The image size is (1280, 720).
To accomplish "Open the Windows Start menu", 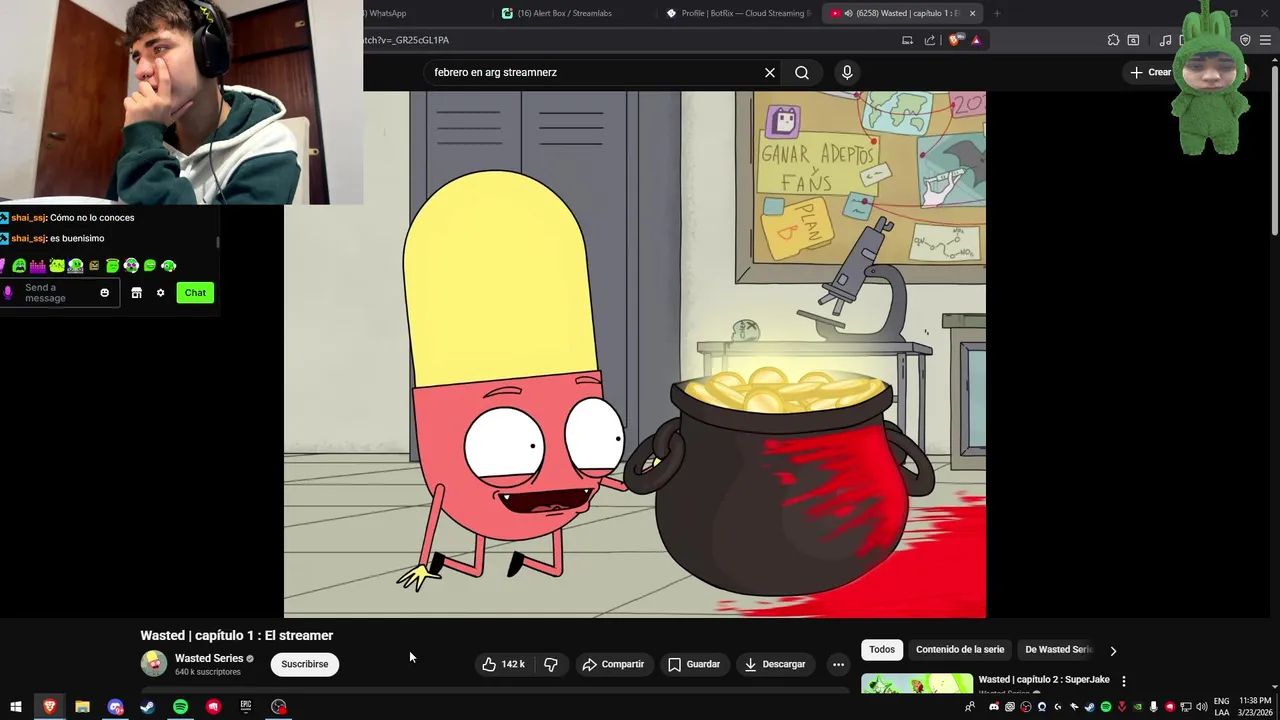I will click(16, 707).
